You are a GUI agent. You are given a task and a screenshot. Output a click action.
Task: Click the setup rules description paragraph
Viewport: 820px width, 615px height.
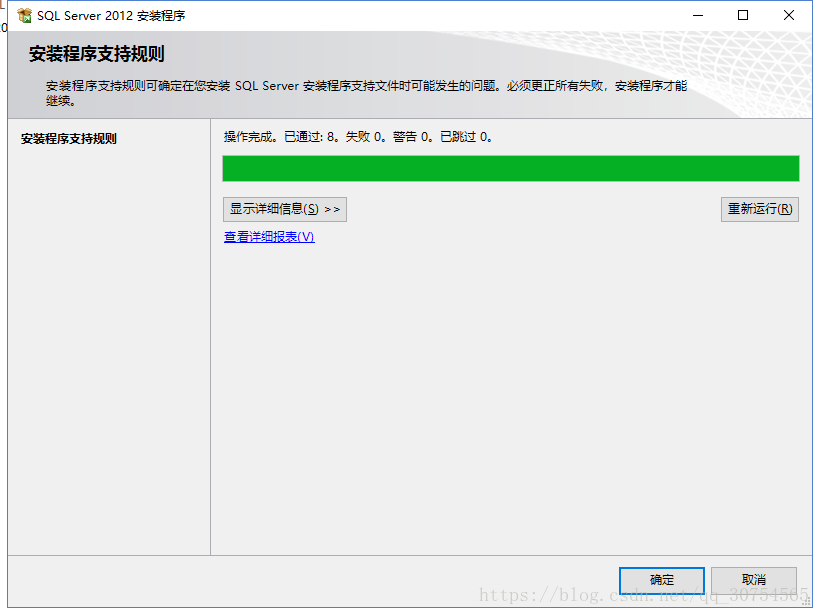[x=366, y=93]
